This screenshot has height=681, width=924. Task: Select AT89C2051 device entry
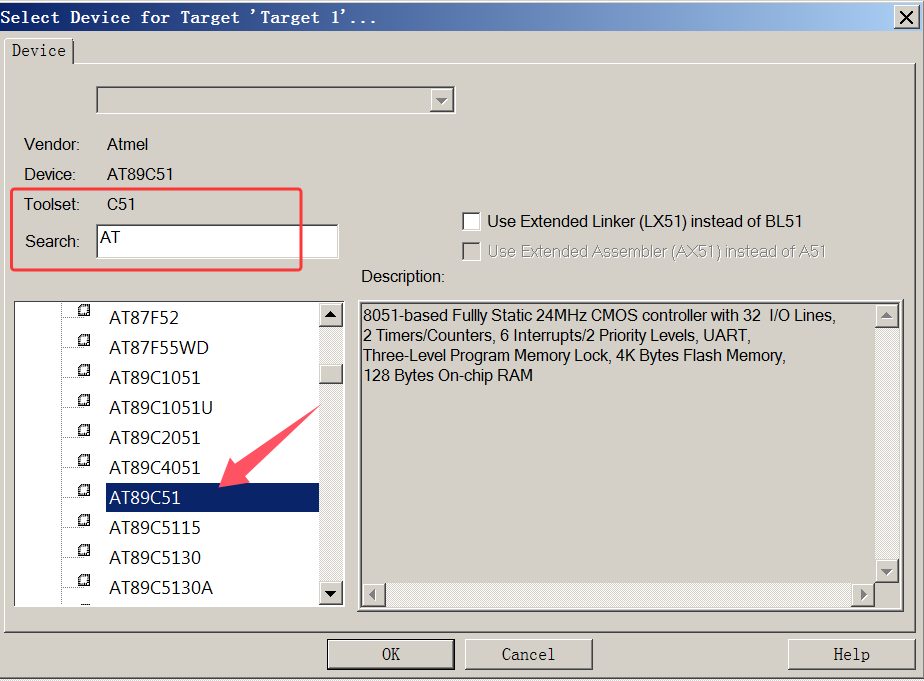[155, 438]
